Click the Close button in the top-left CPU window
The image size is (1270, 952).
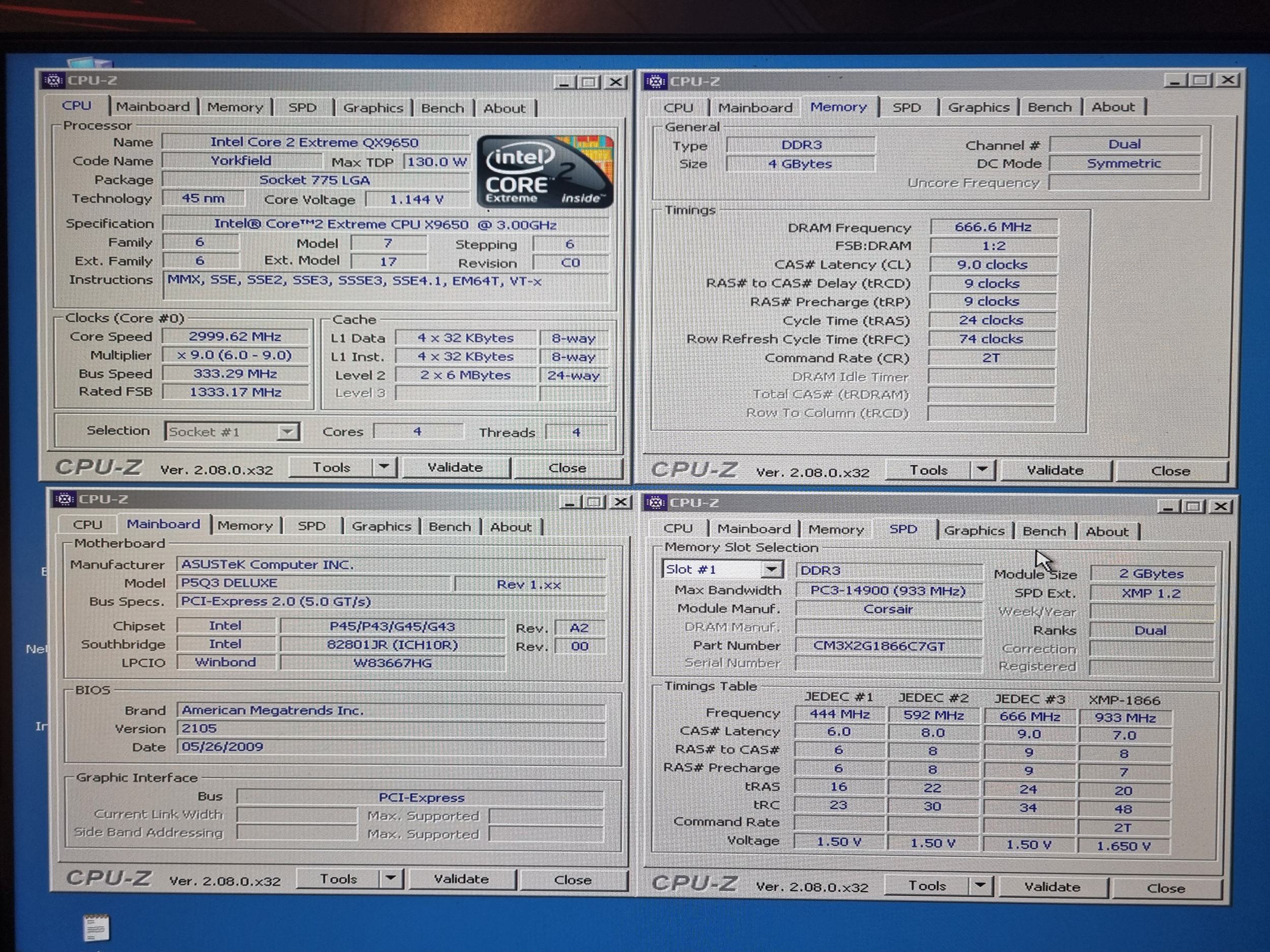(567, 468)
